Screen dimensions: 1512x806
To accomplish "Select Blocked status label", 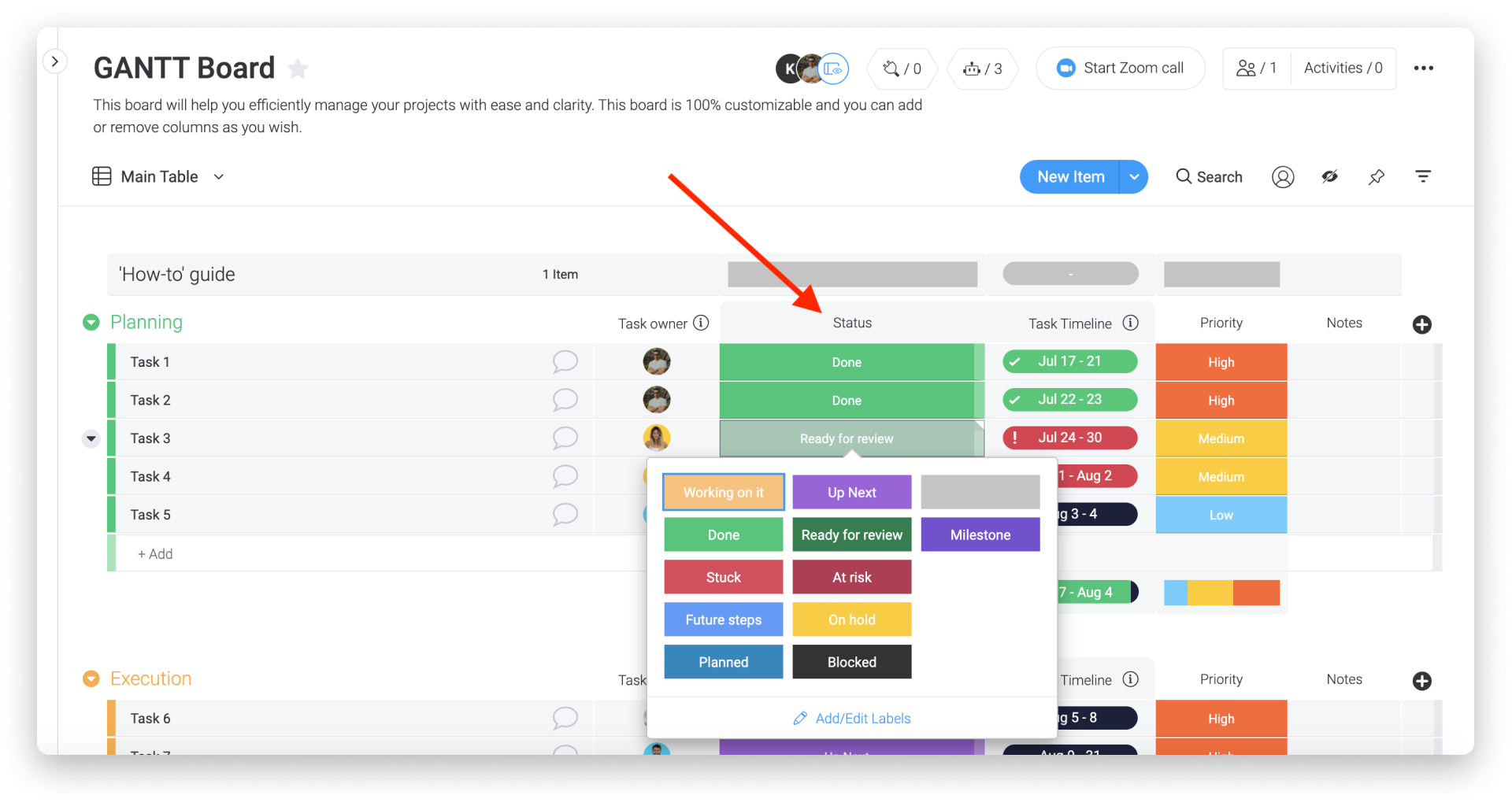I will click(851, 662).
